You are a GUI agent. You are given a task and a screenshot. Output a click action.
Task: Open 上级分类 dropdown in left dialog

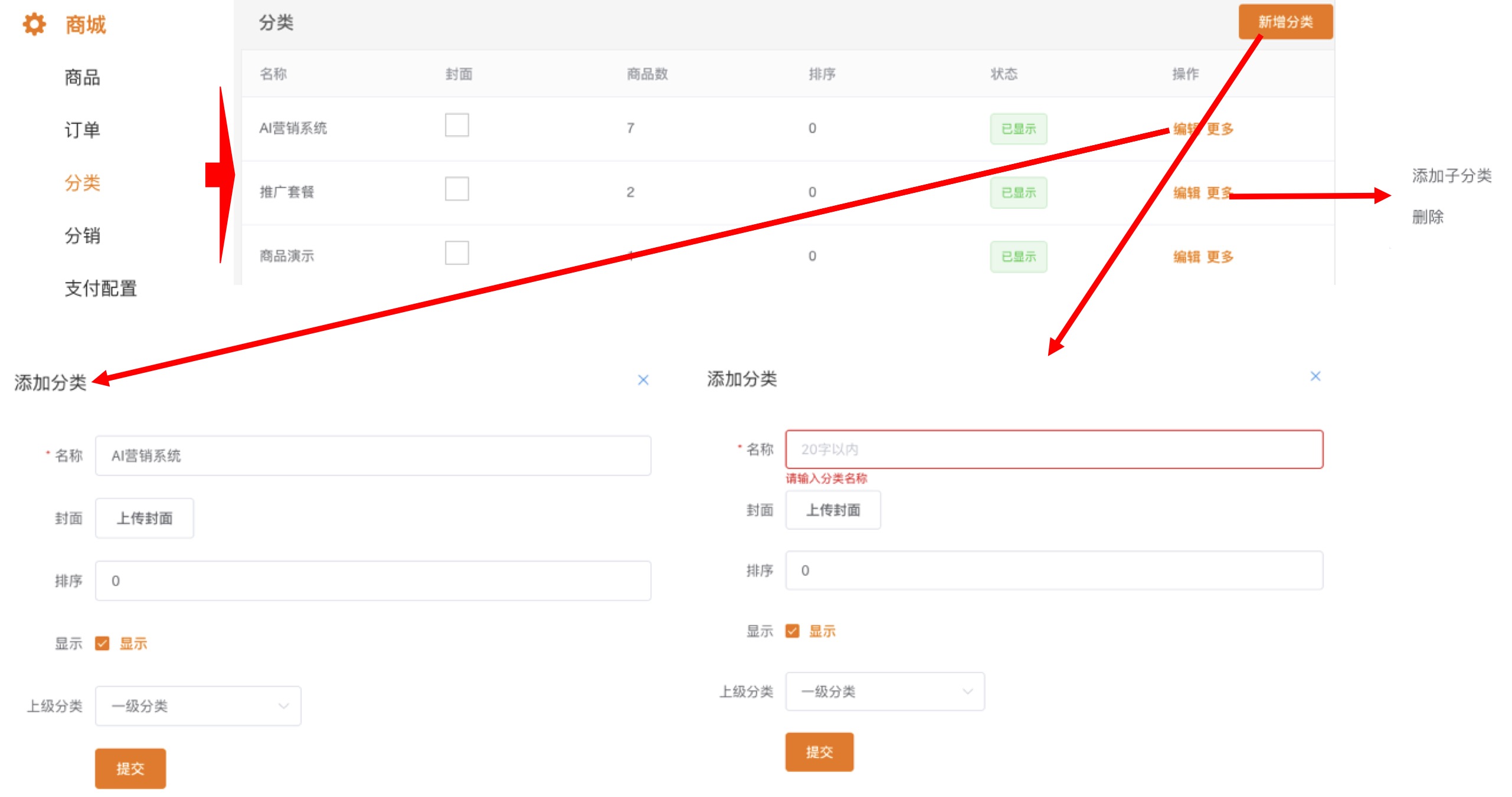point(198,706)
